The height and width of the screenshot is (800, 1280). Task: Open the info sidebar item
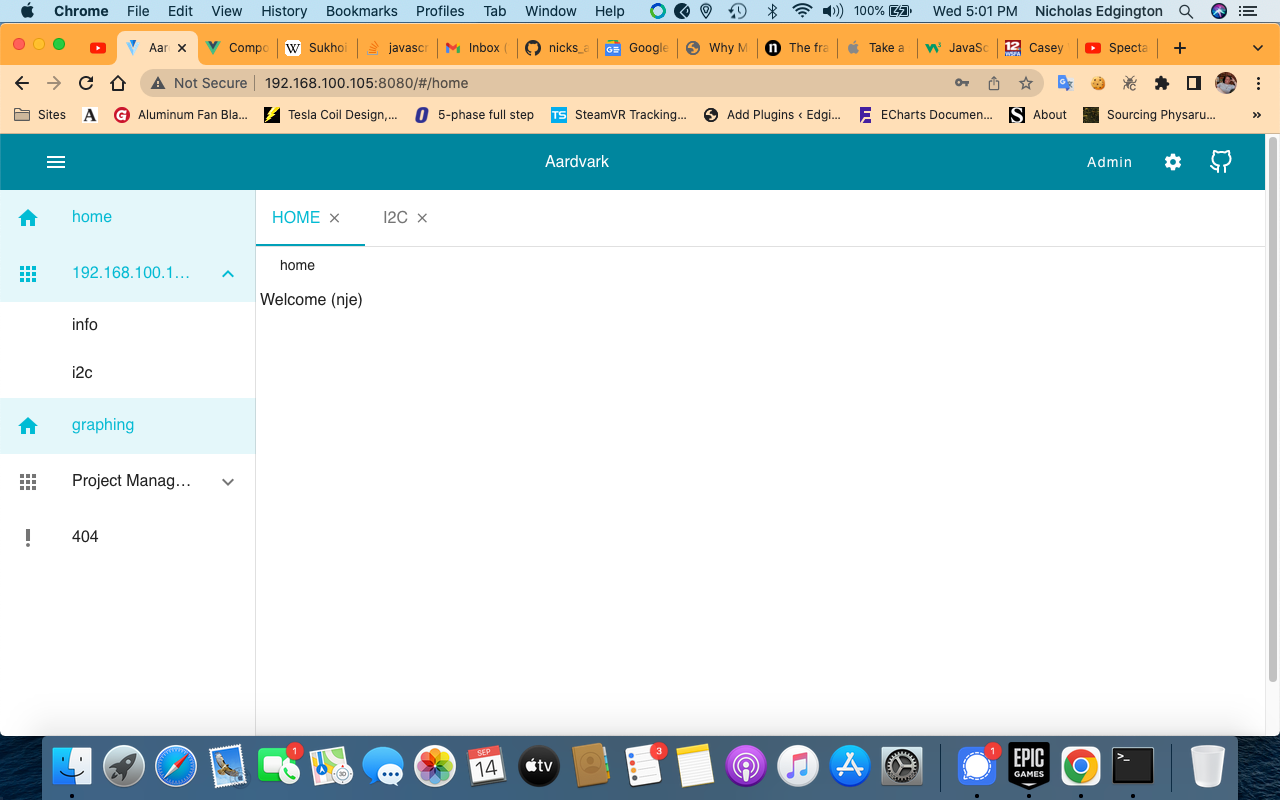[x=85, y=325]
